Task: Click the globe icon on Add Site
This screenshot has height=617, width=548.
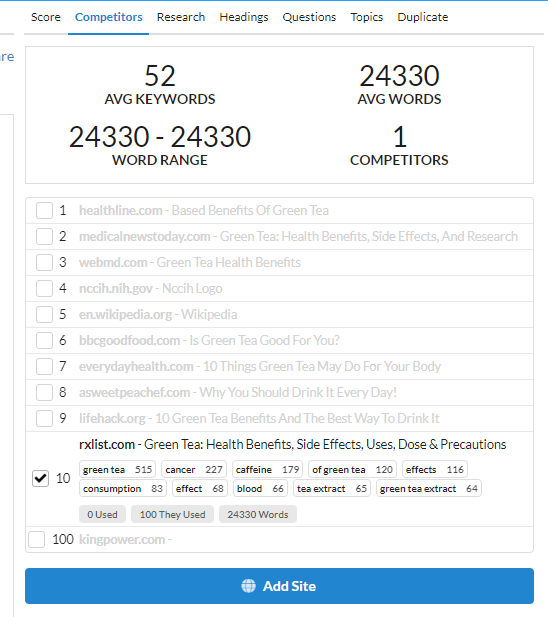Action: tap(248, 586)
